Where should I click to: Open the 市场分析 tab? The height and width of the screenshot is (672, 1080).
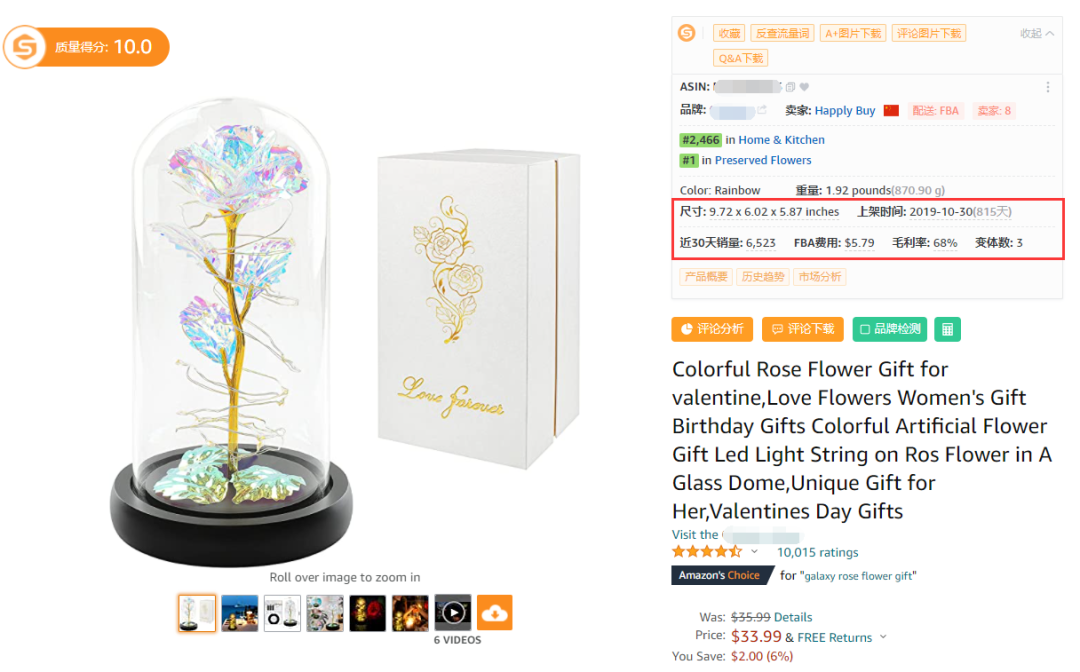pos(819,277)
